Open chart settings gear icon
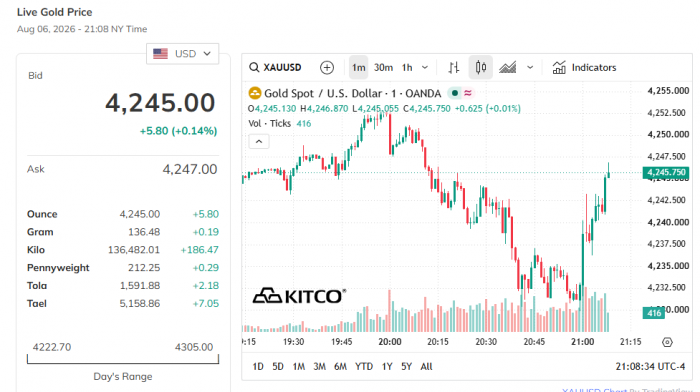The height and width of the screenshot is (392, 700). click(x=667, y=342)
